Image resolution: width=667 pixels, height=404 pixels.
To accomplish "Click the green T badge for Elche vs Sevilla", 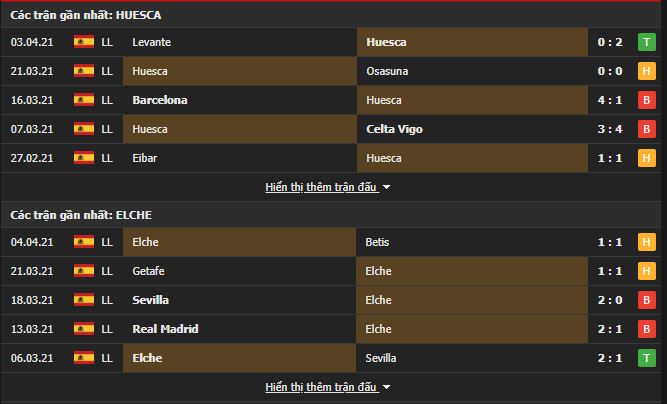I will pyautogui.click(x=647, y=358).
